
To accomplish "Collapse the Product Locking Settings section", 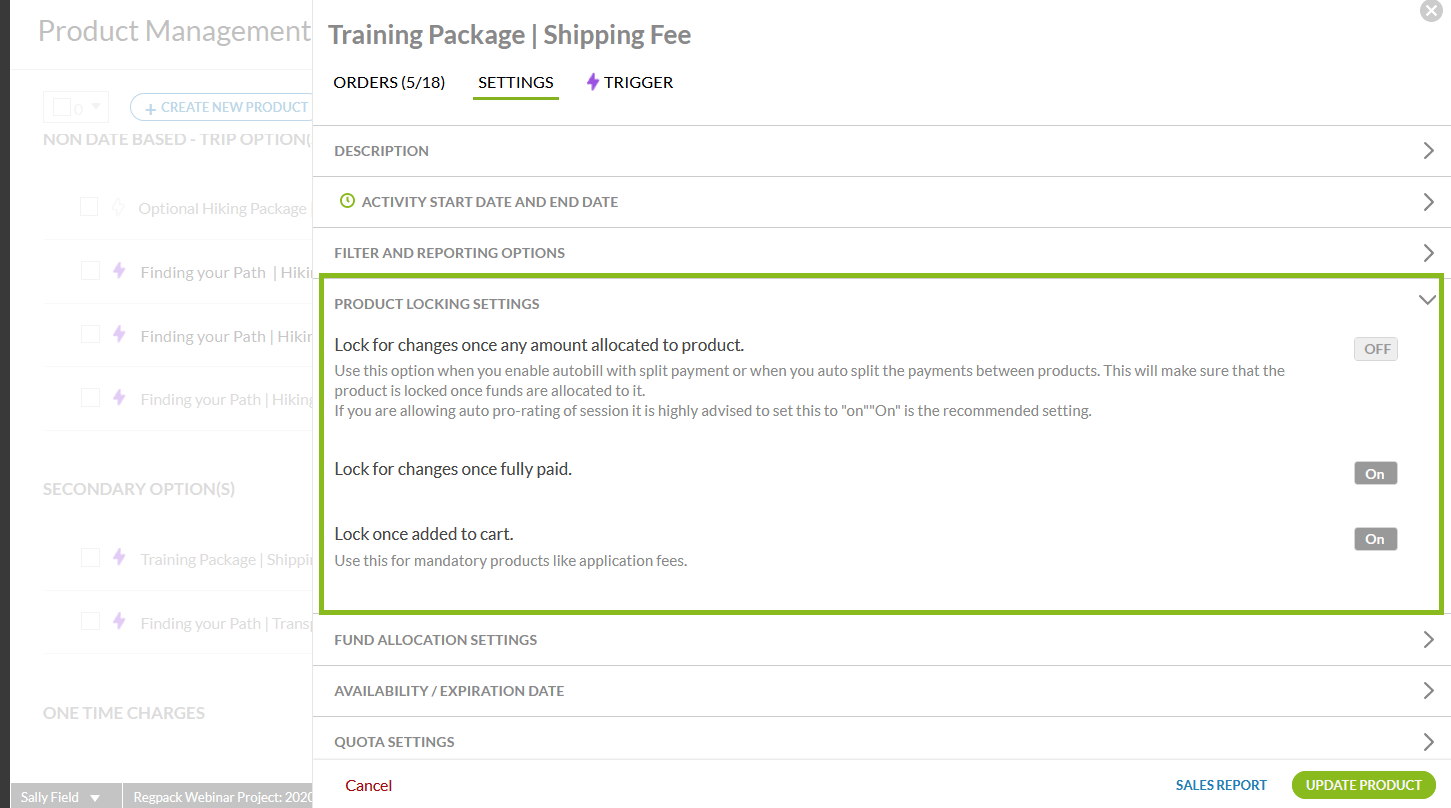I will click(x=1427, y=300).
